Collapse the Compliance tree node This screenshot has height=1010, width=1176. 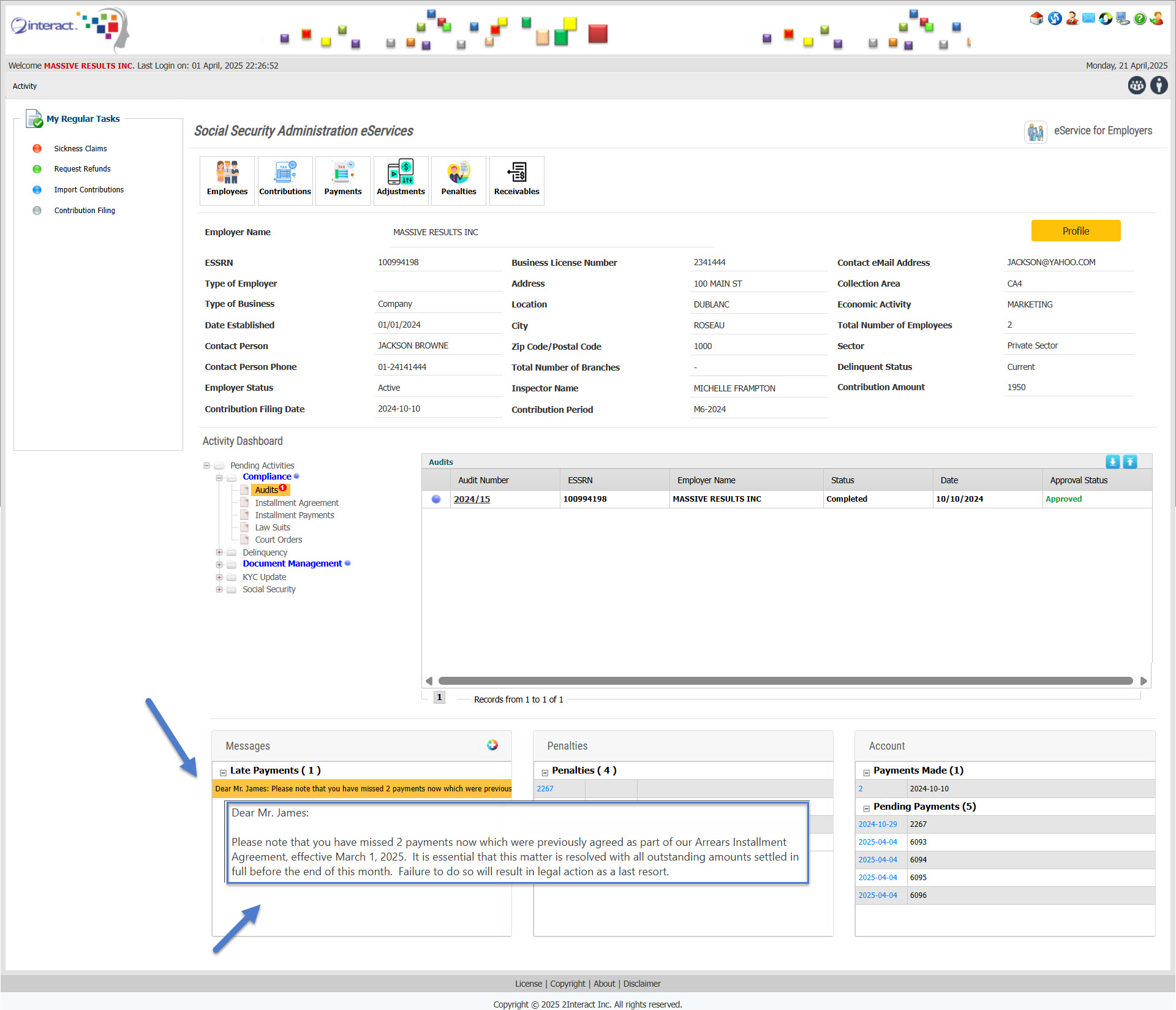(x=219, y=478)
